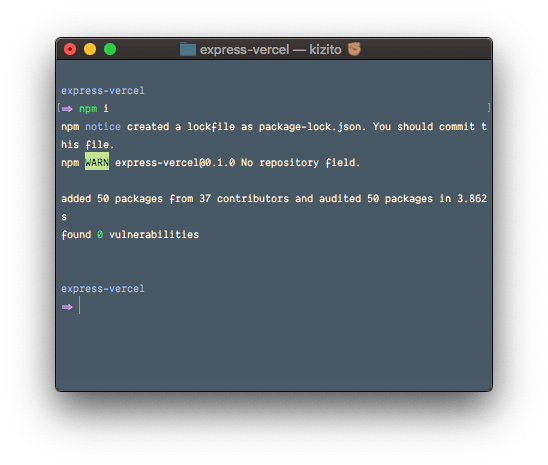Minimize the terminal with the yellow button
The height and width of the screenshot is (465, 548).
click(x=90, y=49)
